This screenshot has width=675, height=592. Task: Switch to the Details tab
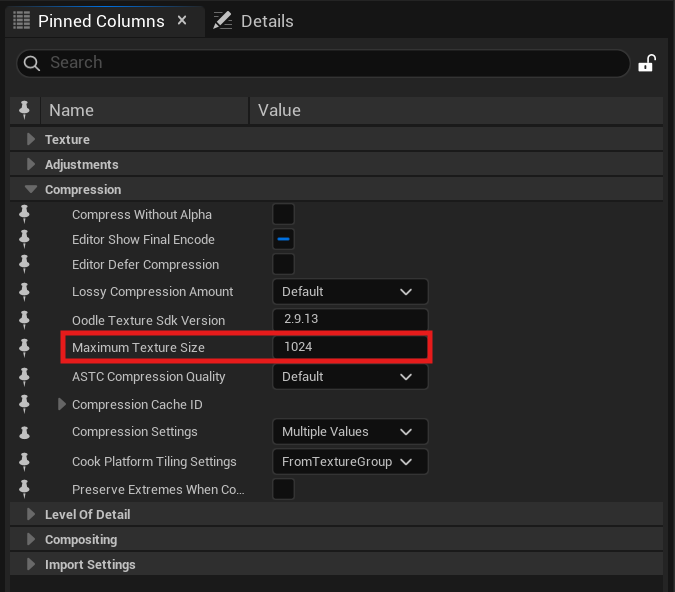click(x=254, y=21)
